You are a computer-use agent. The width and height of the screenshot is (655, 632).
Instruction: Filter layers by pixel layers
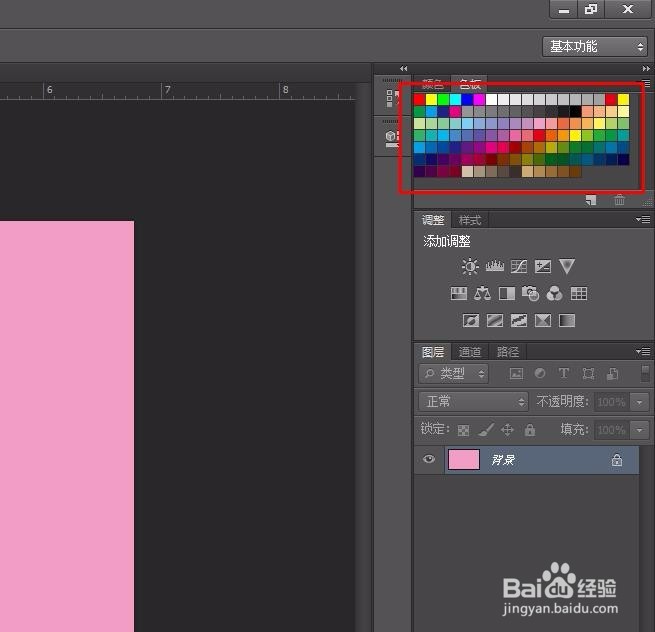click(516, 373)
